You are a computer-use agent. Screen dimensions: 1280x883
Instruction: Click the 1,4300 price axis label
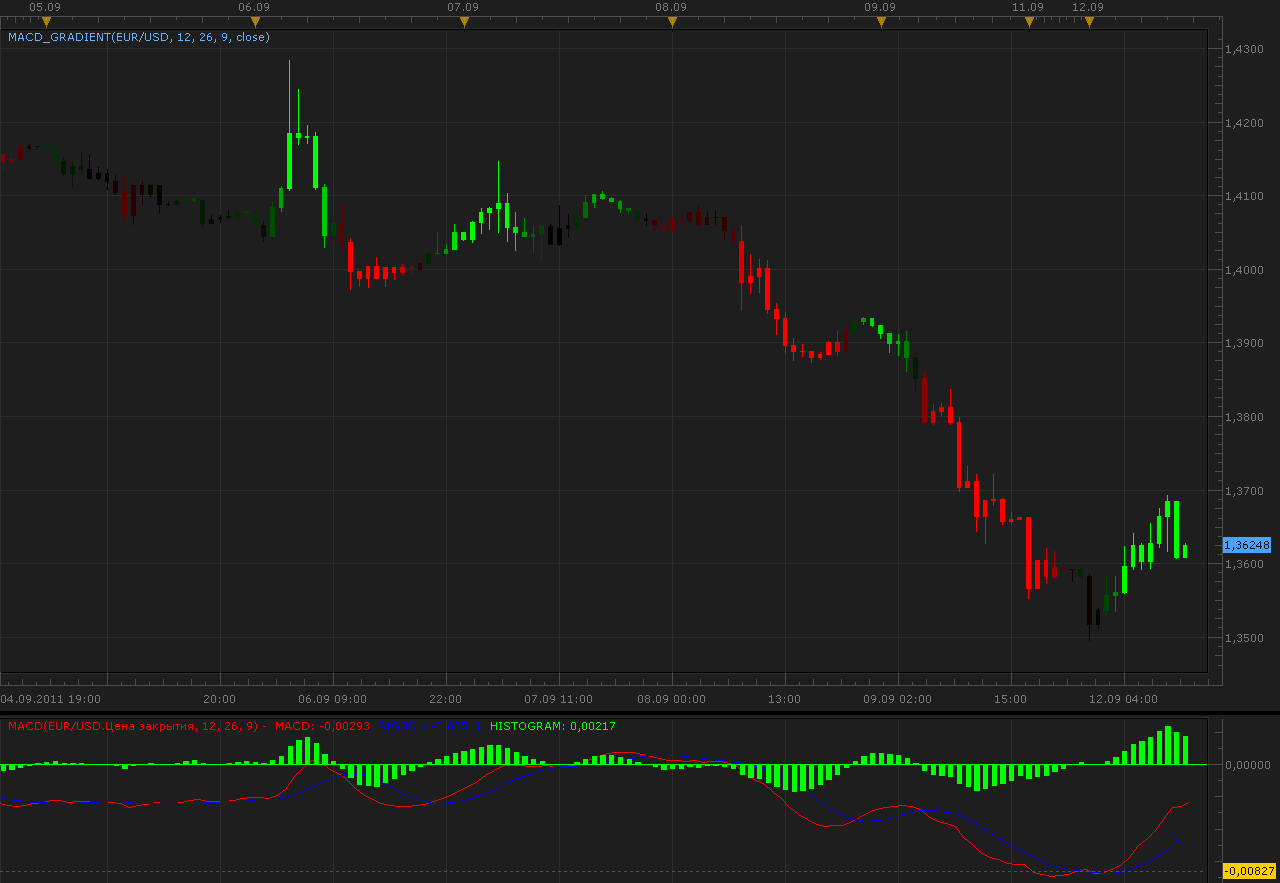pos(1244,48)
